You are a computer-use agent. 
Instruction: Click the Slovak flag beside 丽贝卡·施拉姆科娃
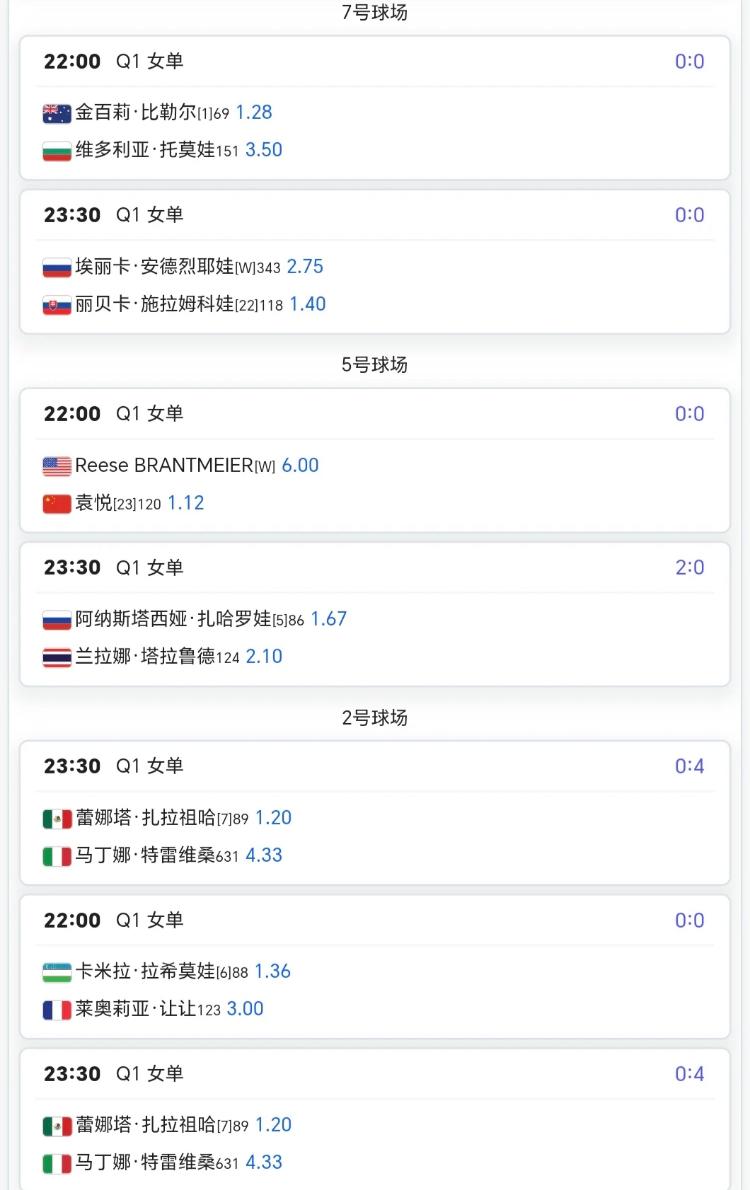click(57, 305)
